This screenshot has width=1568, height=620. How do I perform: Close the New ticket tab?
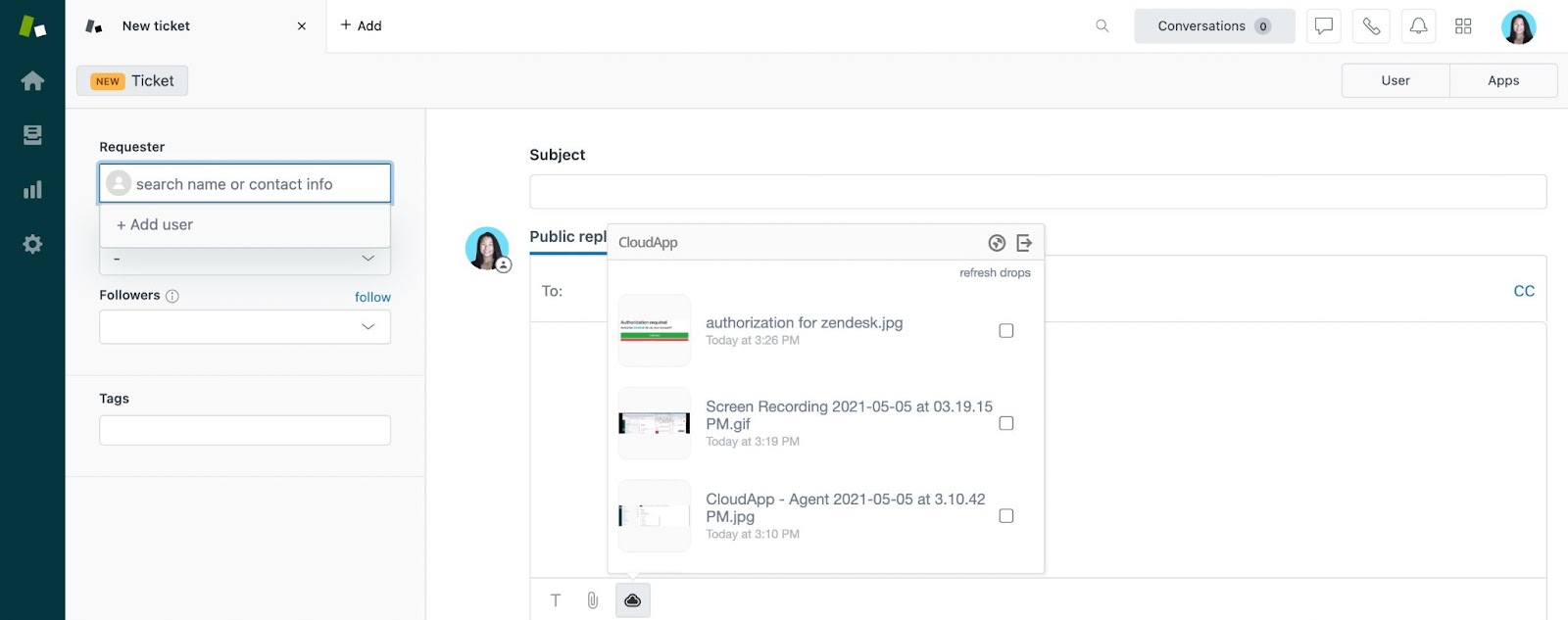click(302, 26)
